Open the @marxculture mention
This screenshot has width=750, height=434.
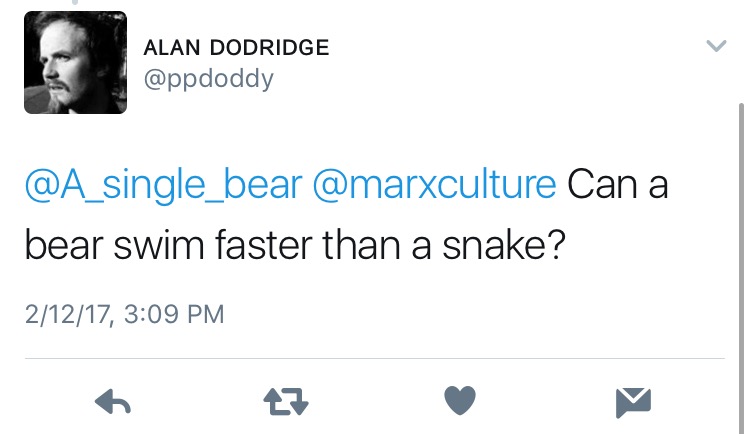[x=435, y=186]
